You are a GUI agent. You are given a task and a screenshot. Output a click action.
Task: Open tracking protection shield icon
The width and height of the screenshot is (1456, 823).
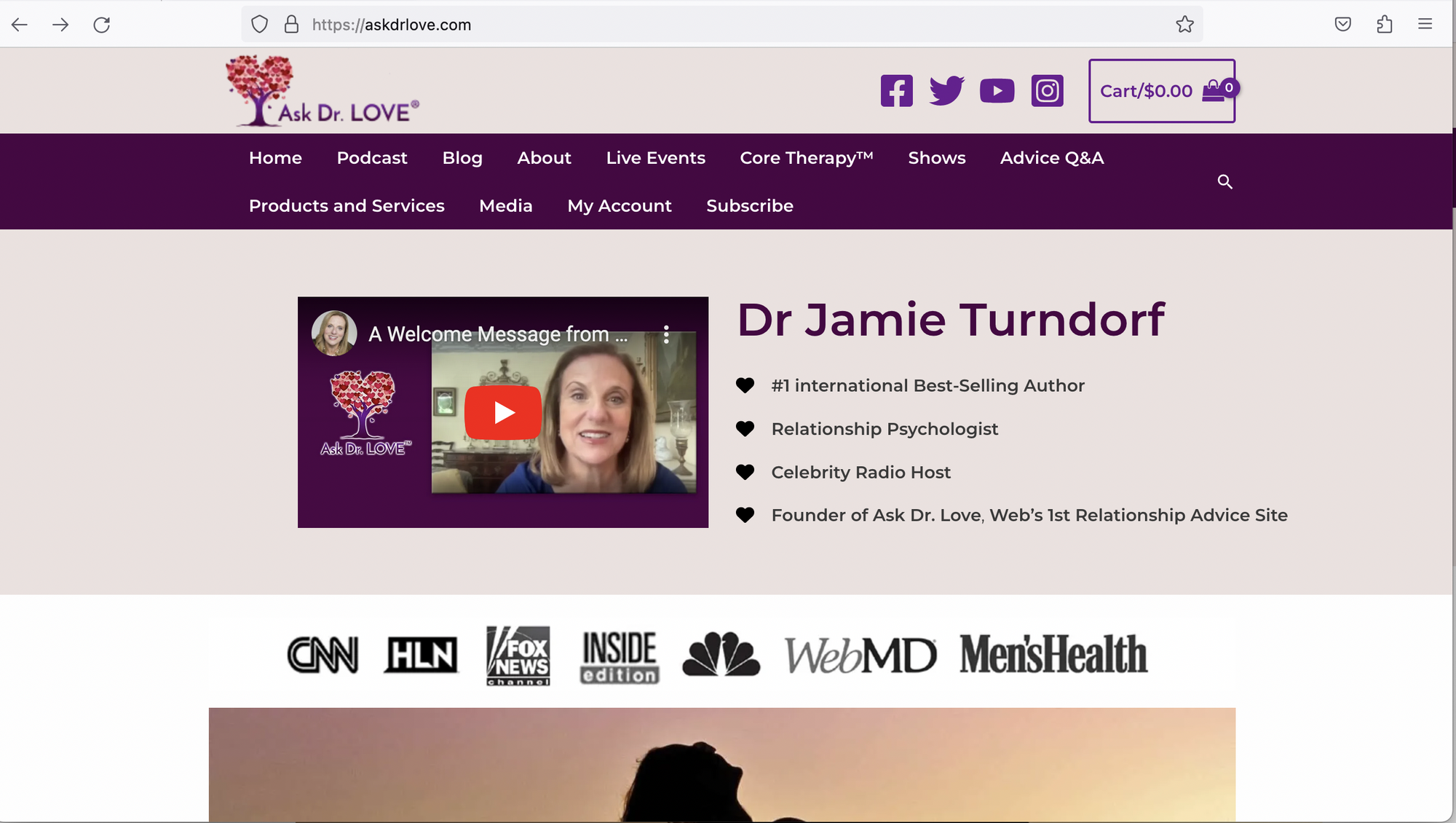pos(260,25)
